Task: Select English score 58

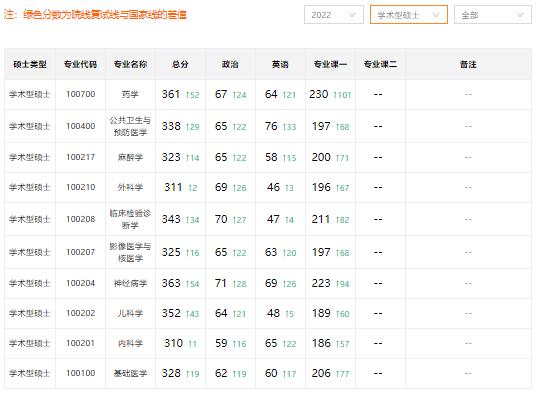Action: [x=271, y=157]
